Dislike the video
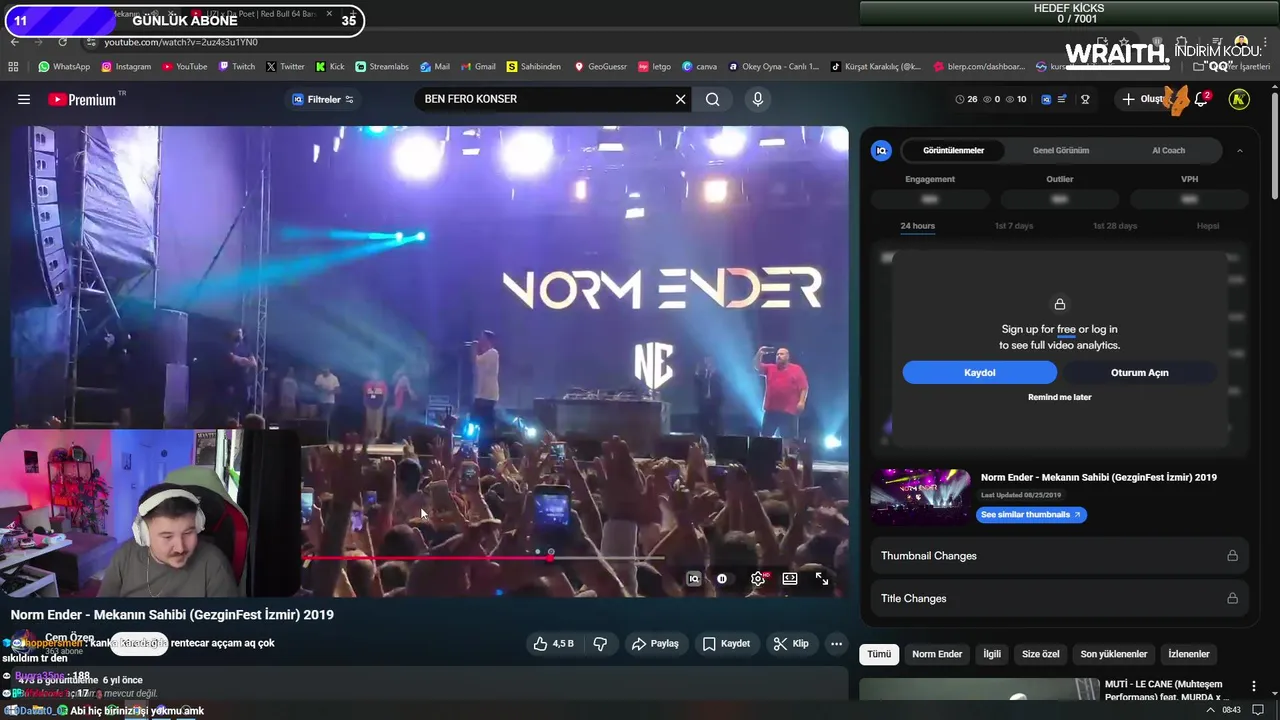Screen dimensions: 1280x720 (600, 643)
